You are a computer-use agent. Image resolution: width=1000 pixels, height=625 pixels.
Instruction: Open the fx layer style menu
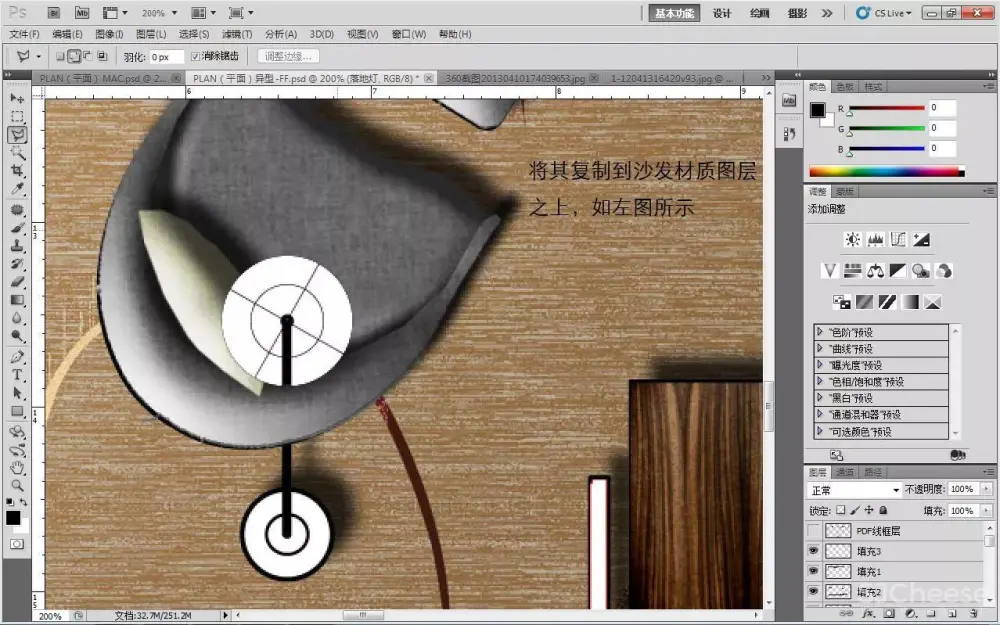click(x=867, y=614)
